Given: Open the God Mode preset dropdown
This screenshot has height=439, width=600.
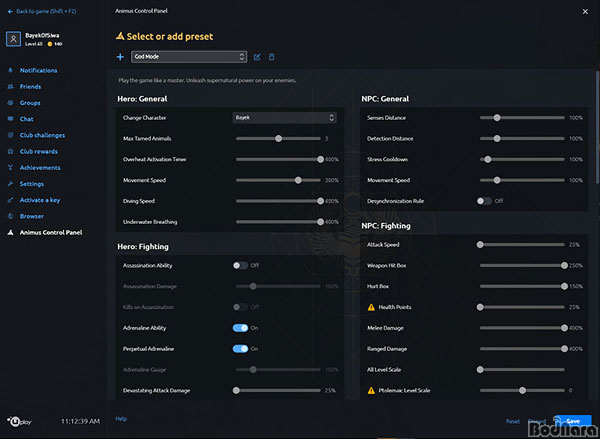Looking at the screenshot, I should pos(189,57).
